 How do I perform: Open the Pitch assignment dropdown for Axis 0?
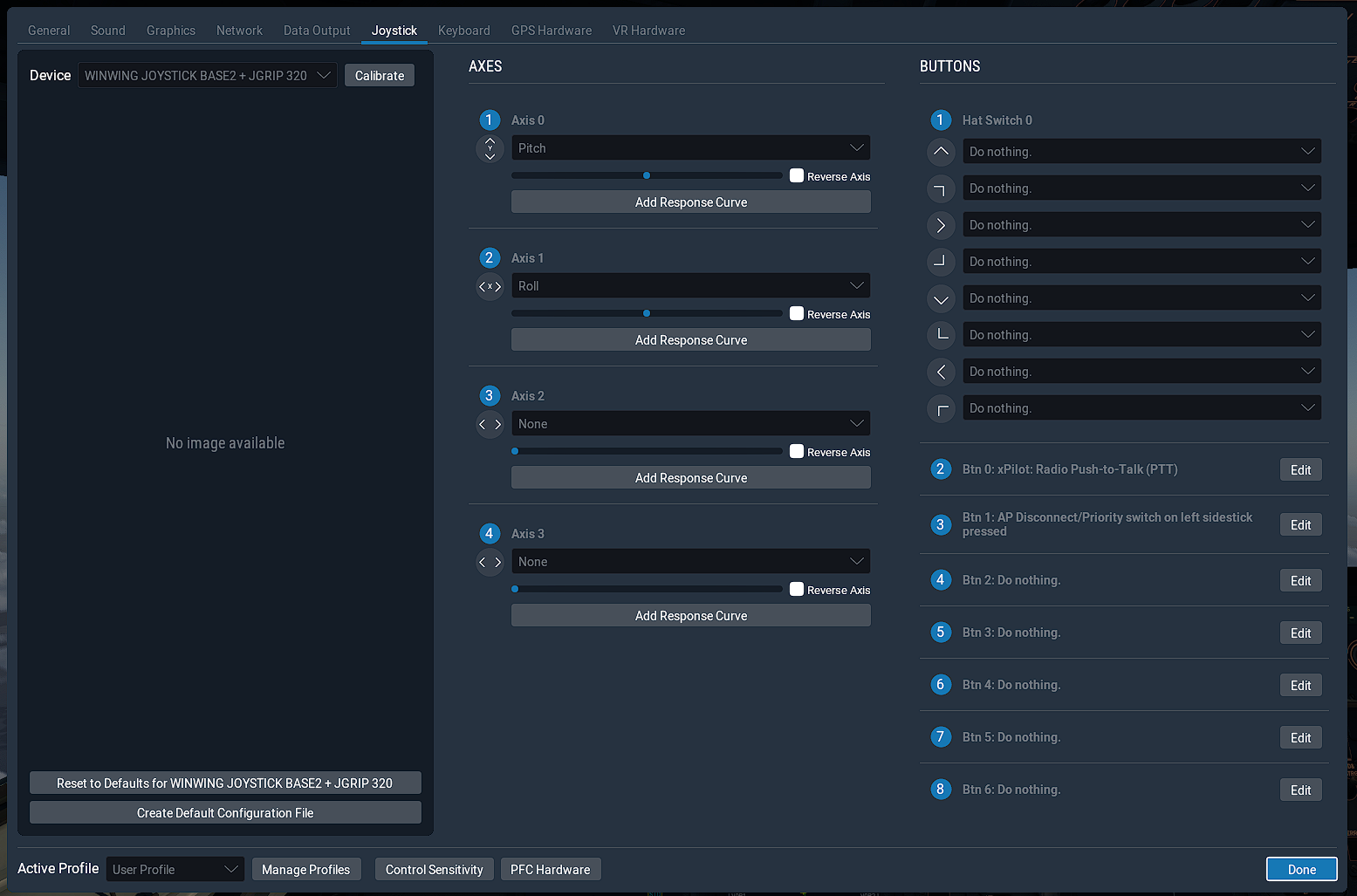pos(690,147)
